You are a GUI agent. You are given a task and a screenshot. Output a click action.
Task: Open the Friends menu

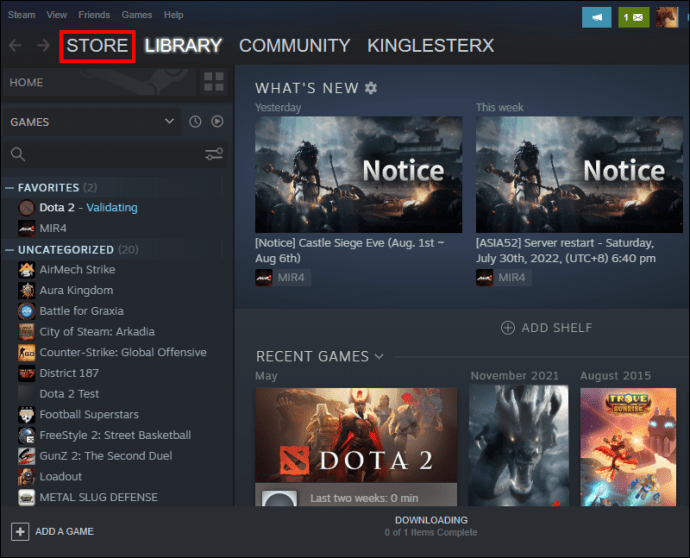tap(94, 15)
